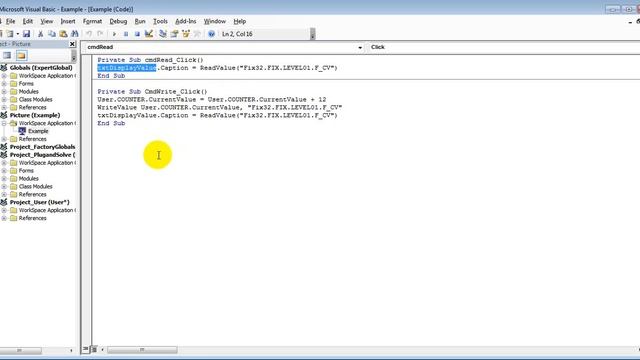
Task: Click the 'WriteValue User.COUNTER.CurrentValue' line
Action: point(220,107)
